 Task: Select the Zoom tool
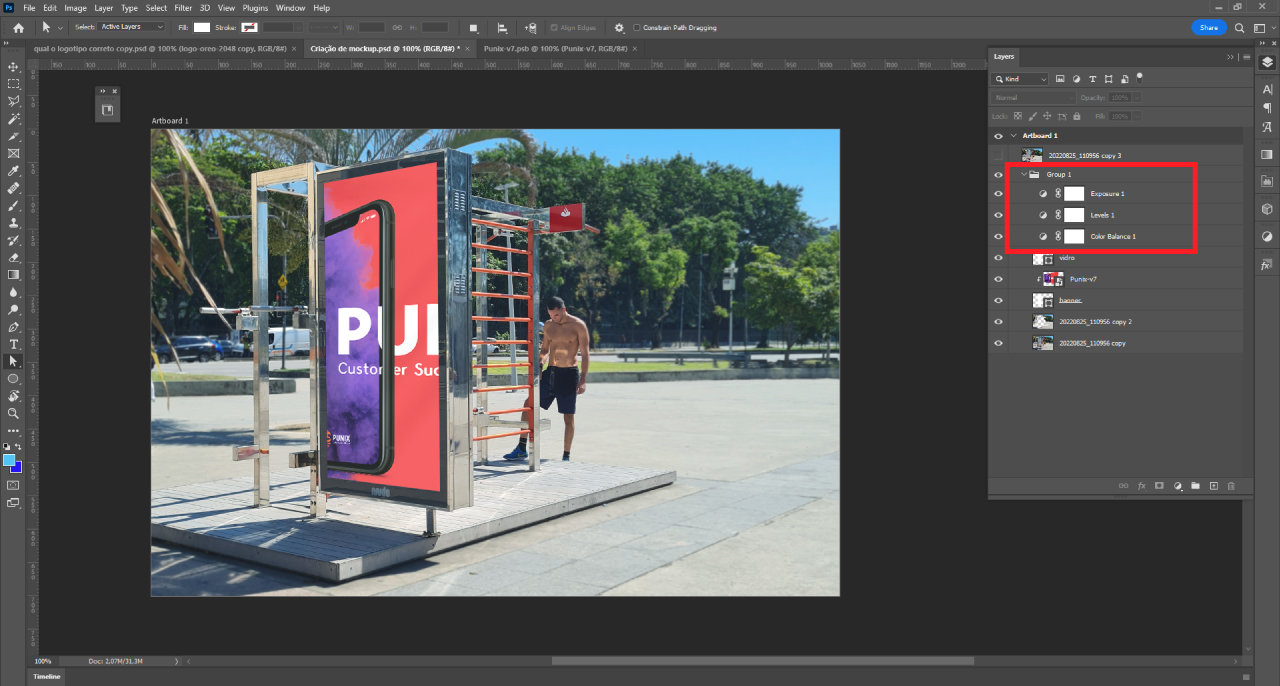(14, 413)
